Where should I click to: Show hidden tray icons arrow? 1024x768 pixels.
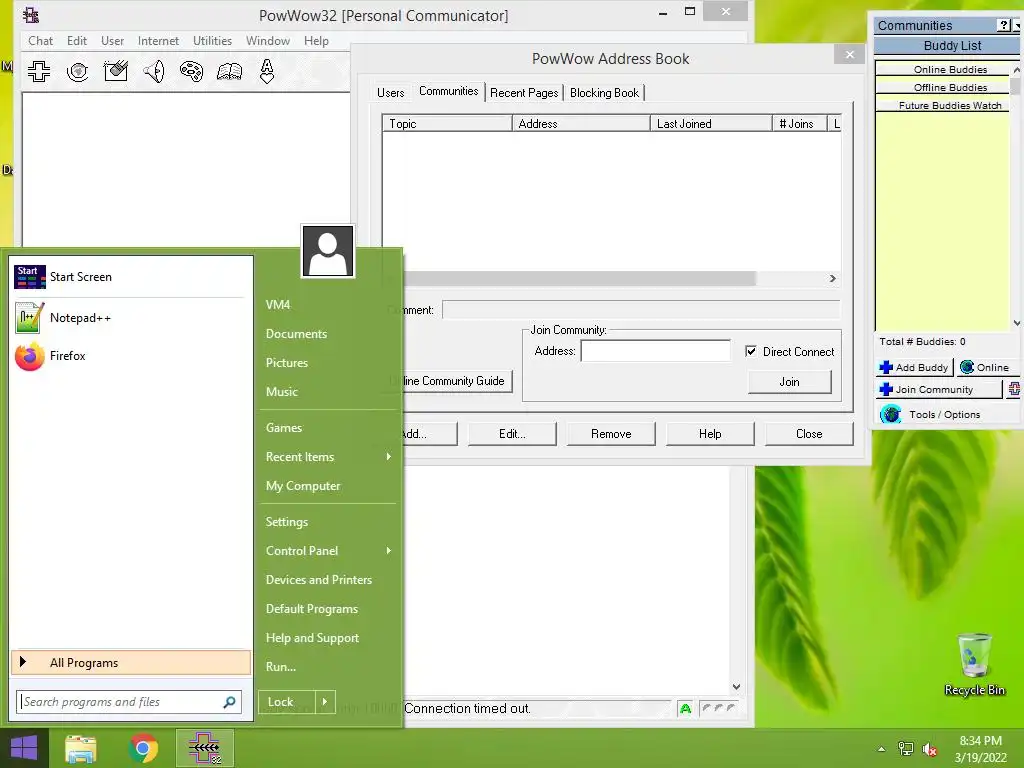click(x=882, y=749)
